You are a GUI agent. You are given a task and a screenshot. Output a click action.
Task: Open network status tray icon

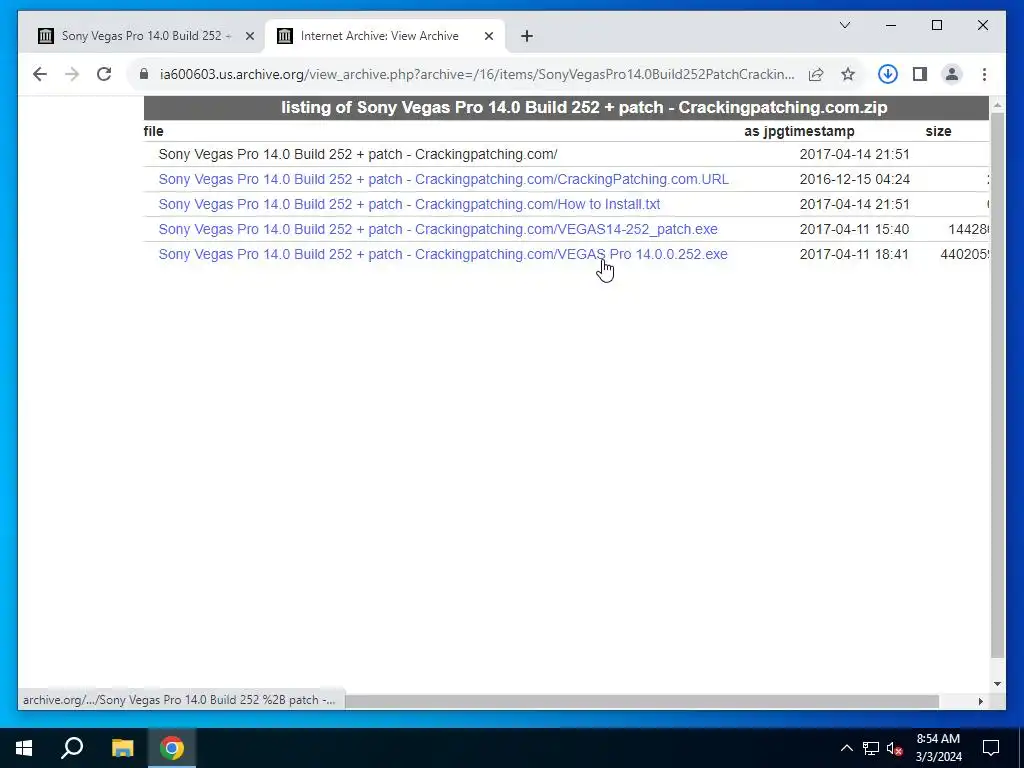871,748
